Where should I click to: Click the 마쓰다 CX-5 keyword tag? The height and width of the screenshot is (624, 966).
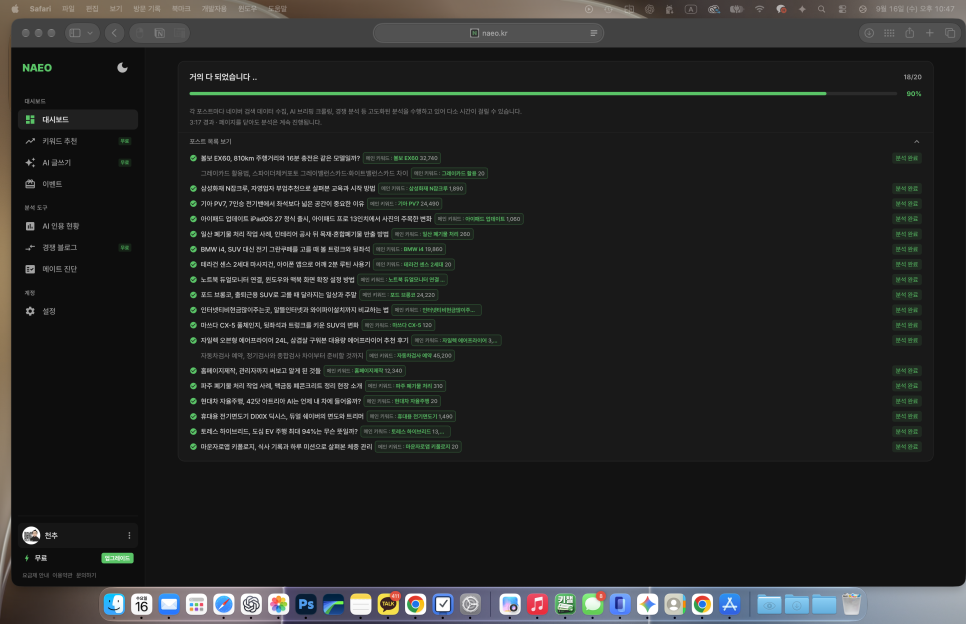(x=398, y=325)
